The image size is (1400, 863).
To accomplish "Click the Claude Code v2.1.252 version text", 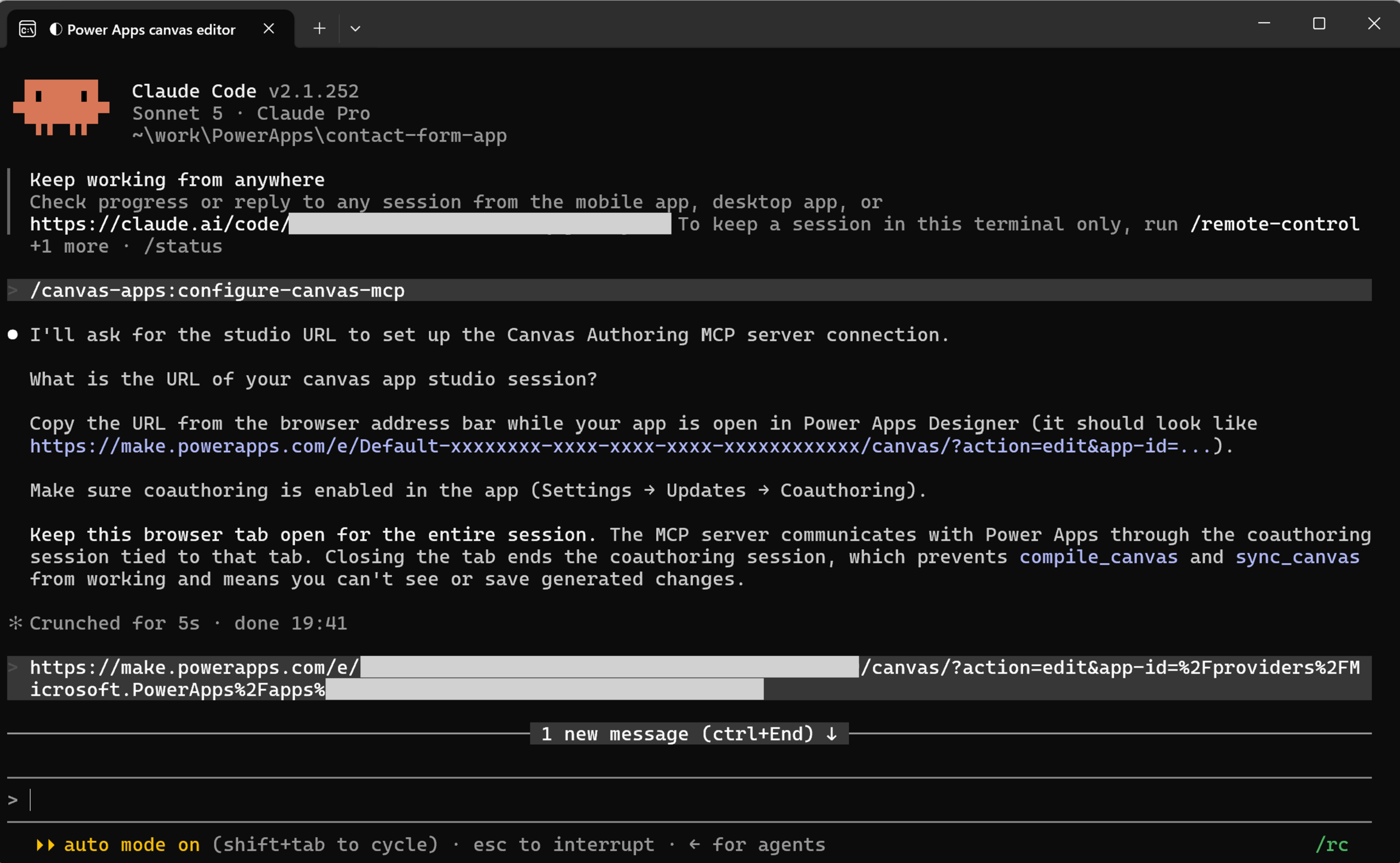I will coord(246,91).
